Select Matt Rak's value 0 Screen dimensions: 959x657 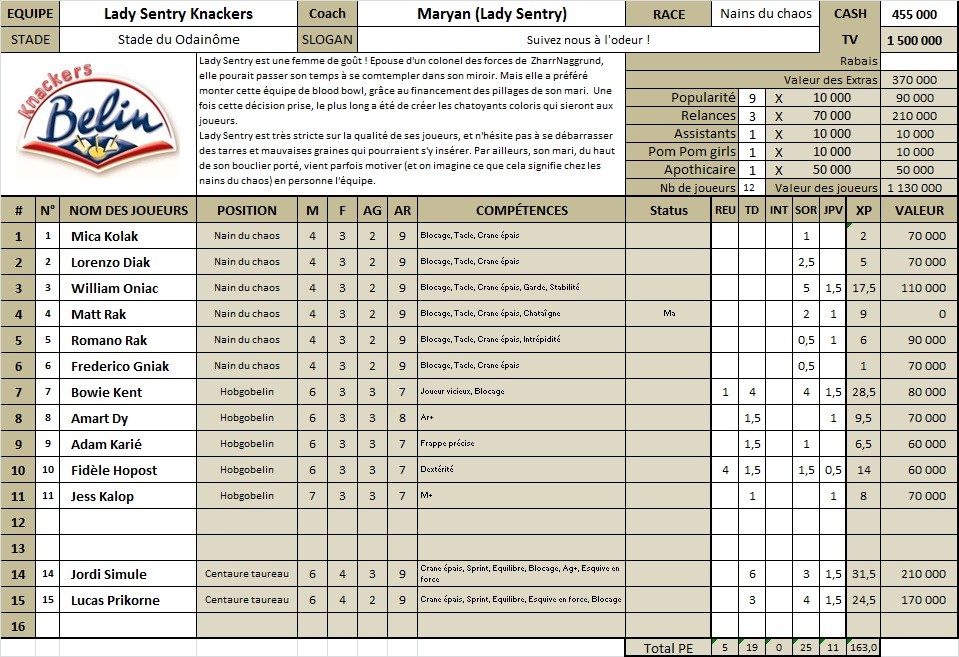[919, 314]
